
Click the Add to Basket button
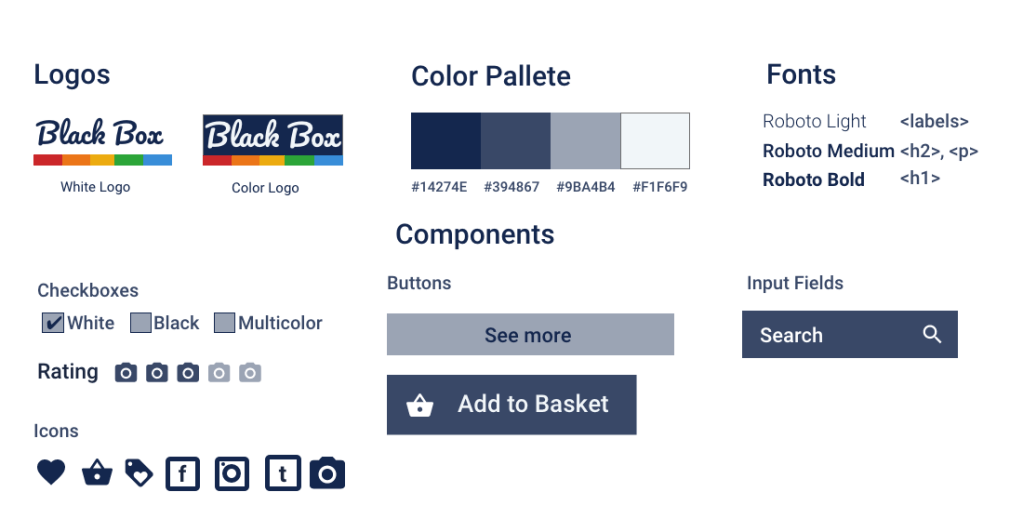point(511,404)
